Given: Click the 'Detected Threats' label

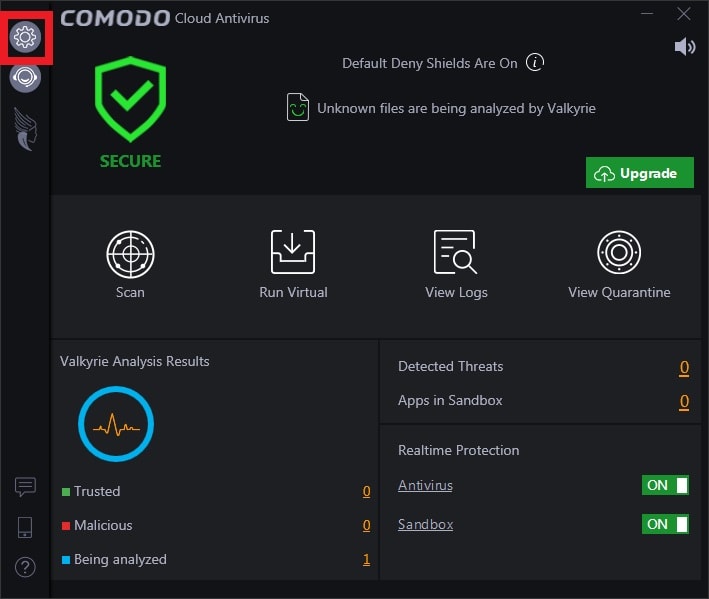Looking at the screenshot, I should 450,366.
